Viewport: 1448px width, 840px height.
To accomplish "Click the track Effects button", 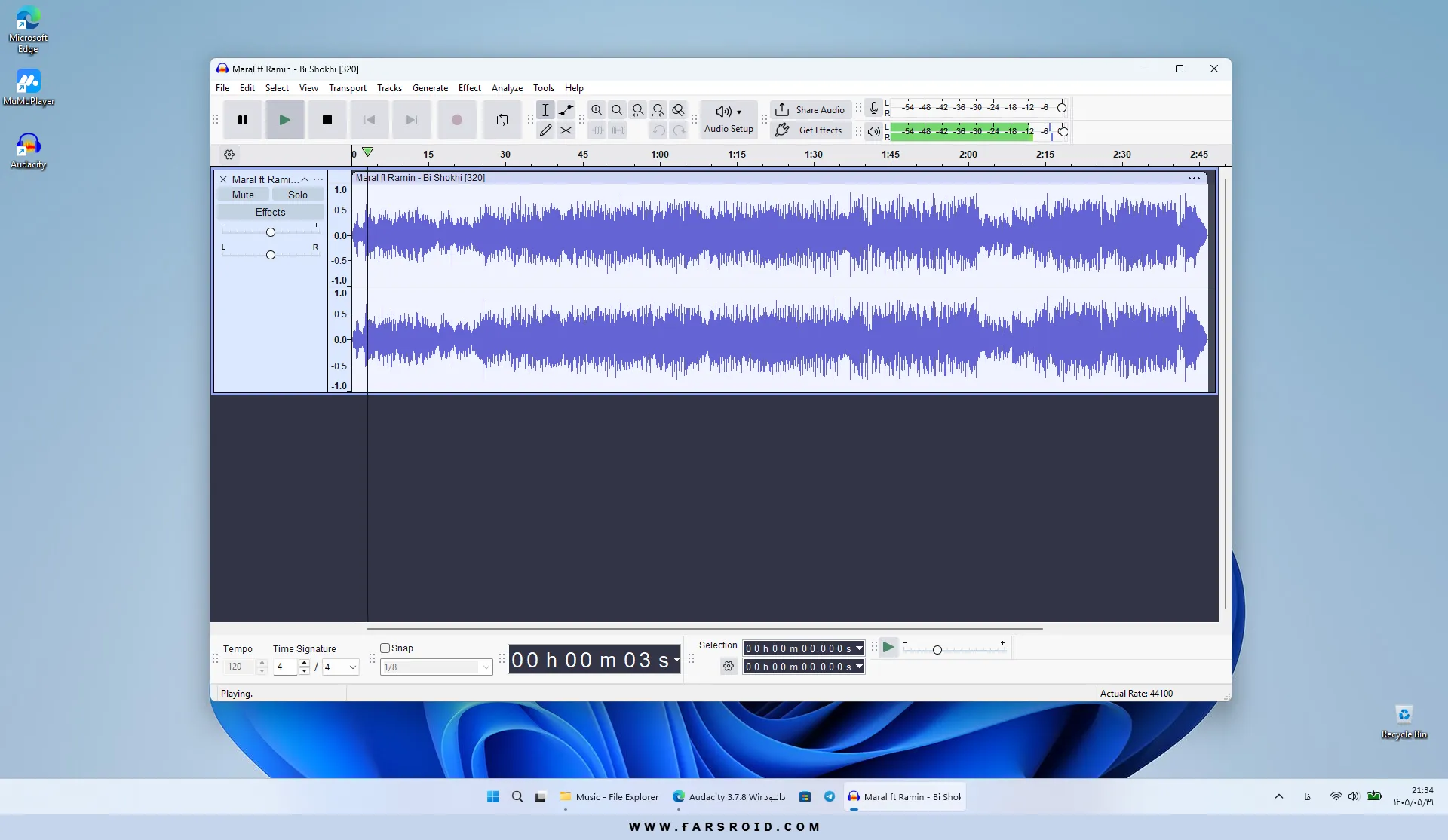I will click(x=270, y=212).
